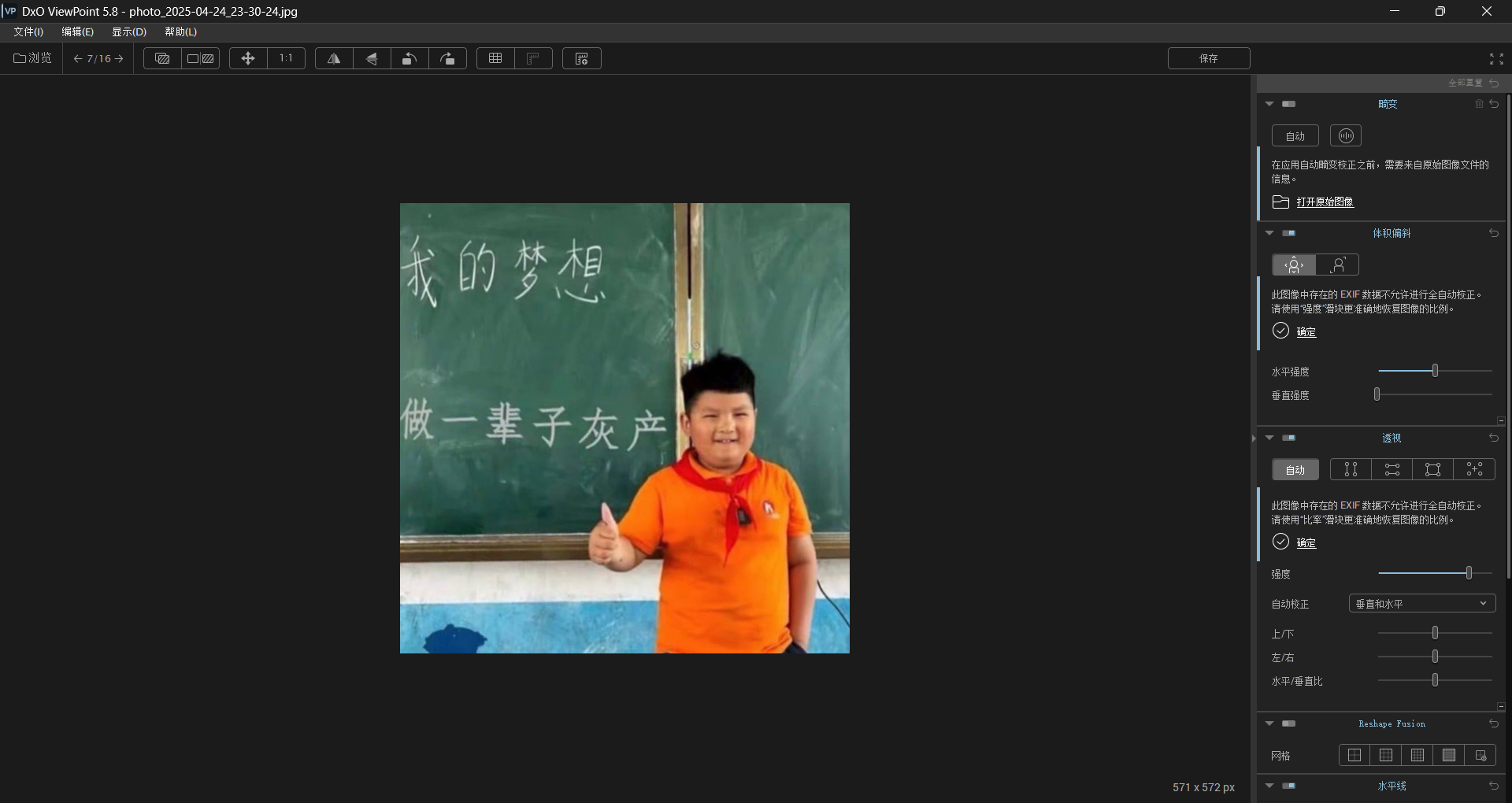
Task: Select the pan/move tool in the toolbar
Action: coord(247,57)
